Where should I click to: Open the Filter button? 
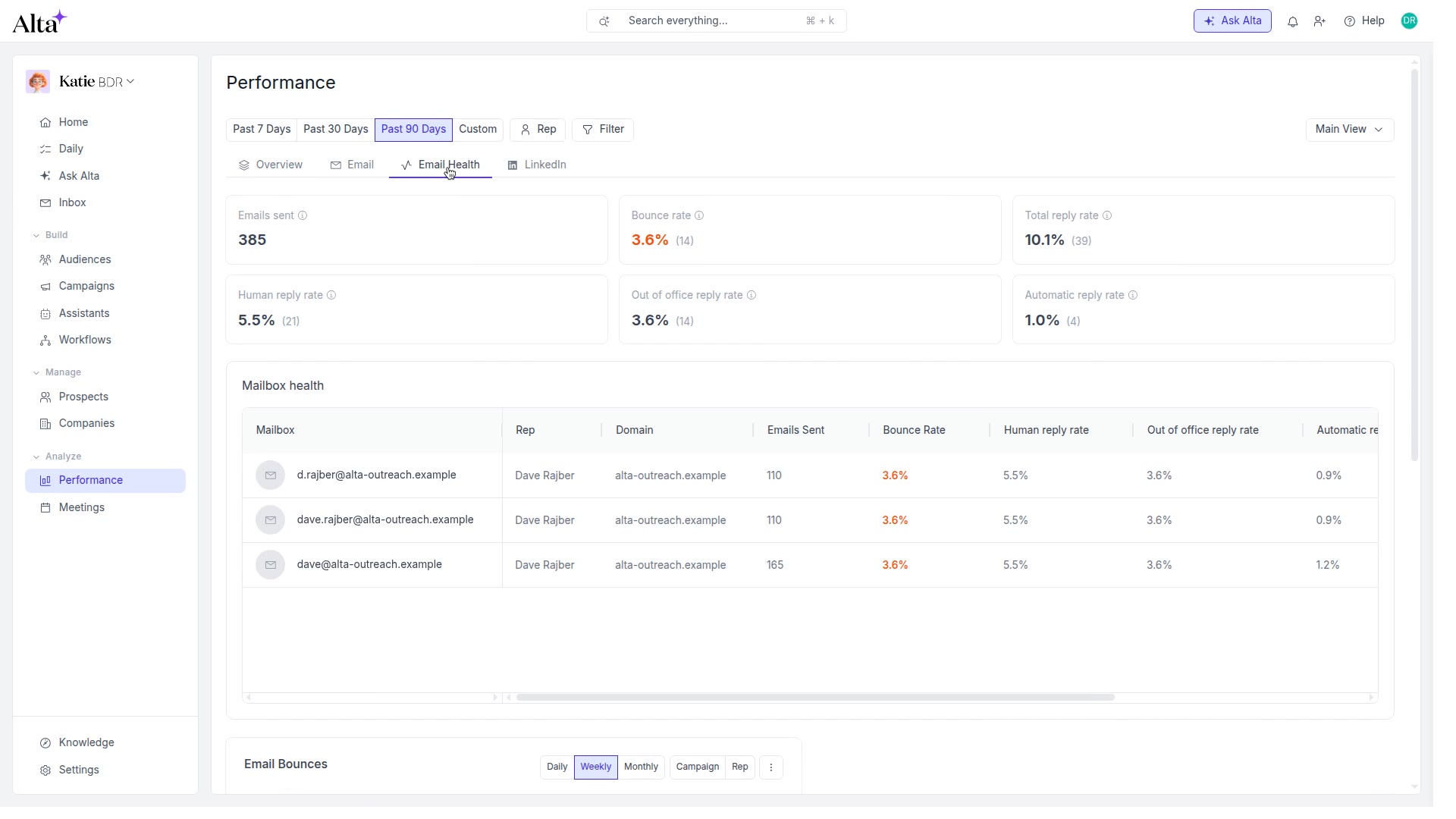pyautogui.click(x=603, y=130)
